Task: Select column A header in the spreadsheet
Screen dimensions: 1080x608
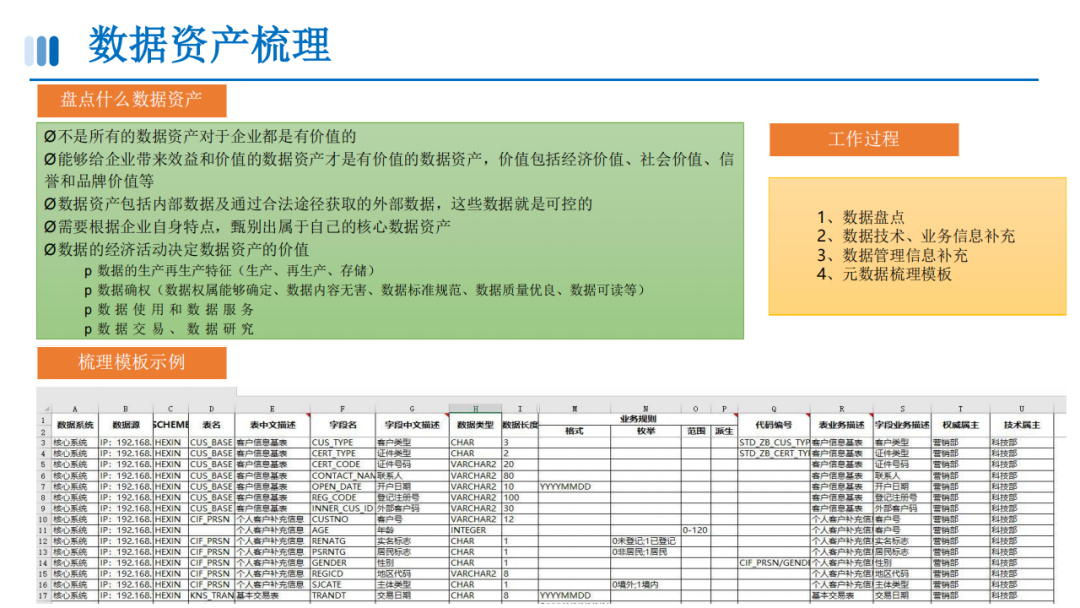Action: 75,408
